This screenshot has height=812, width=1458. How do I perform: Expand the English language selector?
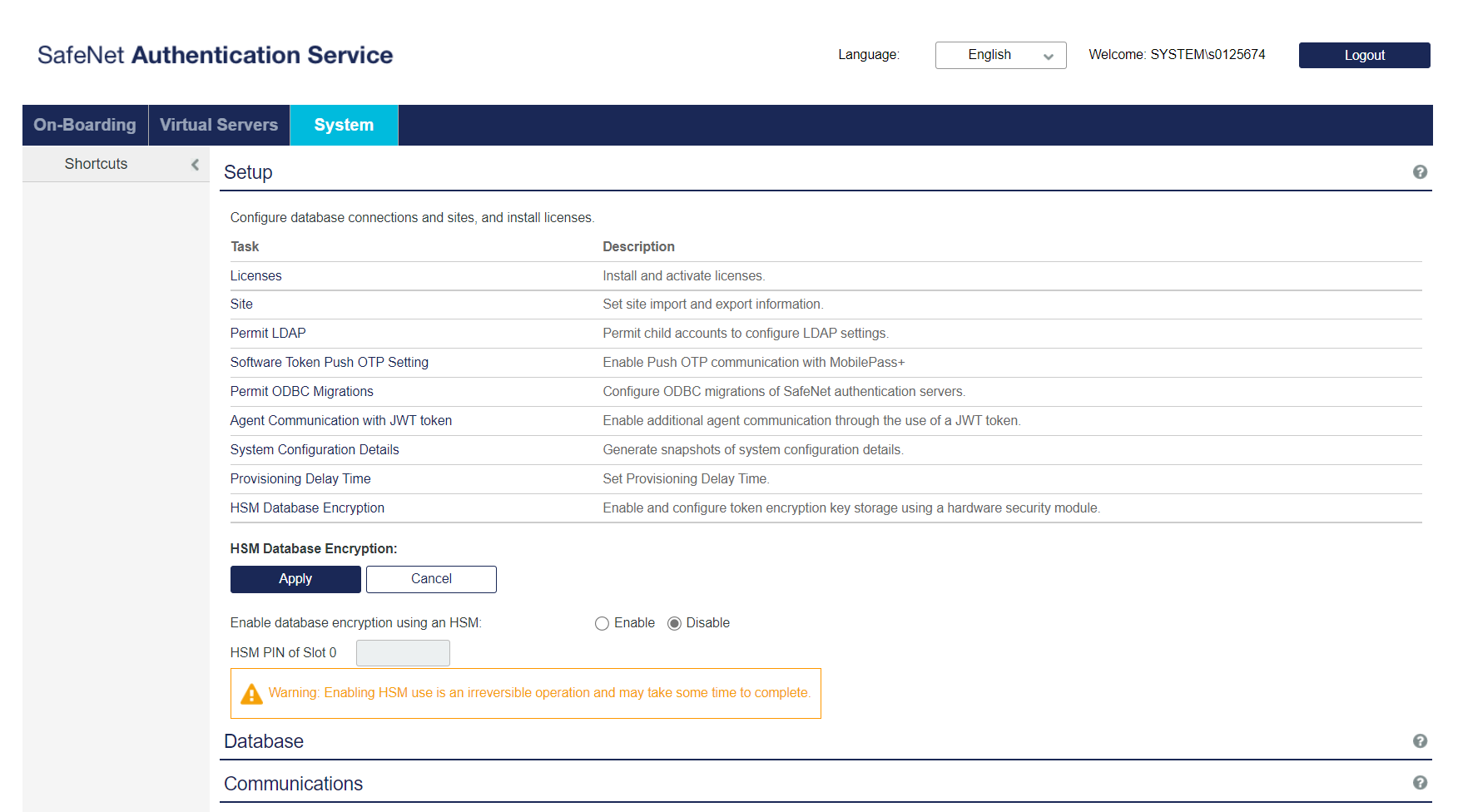1000,55
